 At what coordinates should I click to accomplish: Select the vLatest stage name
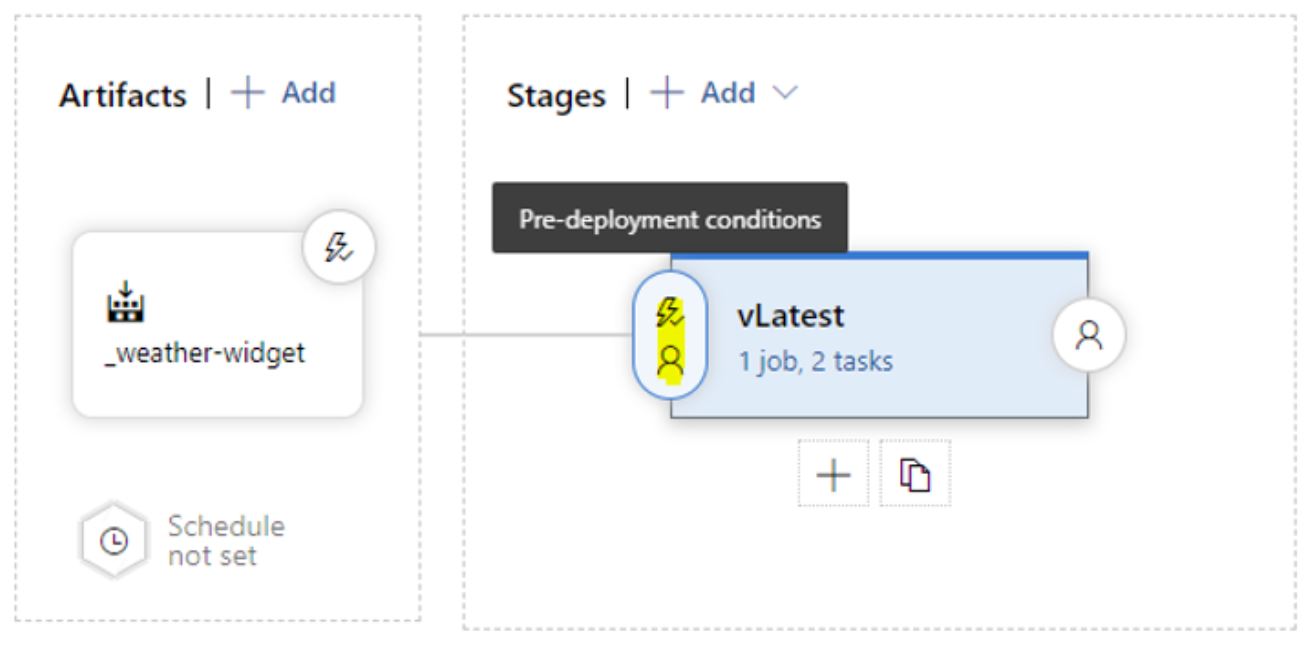[791, 315]
